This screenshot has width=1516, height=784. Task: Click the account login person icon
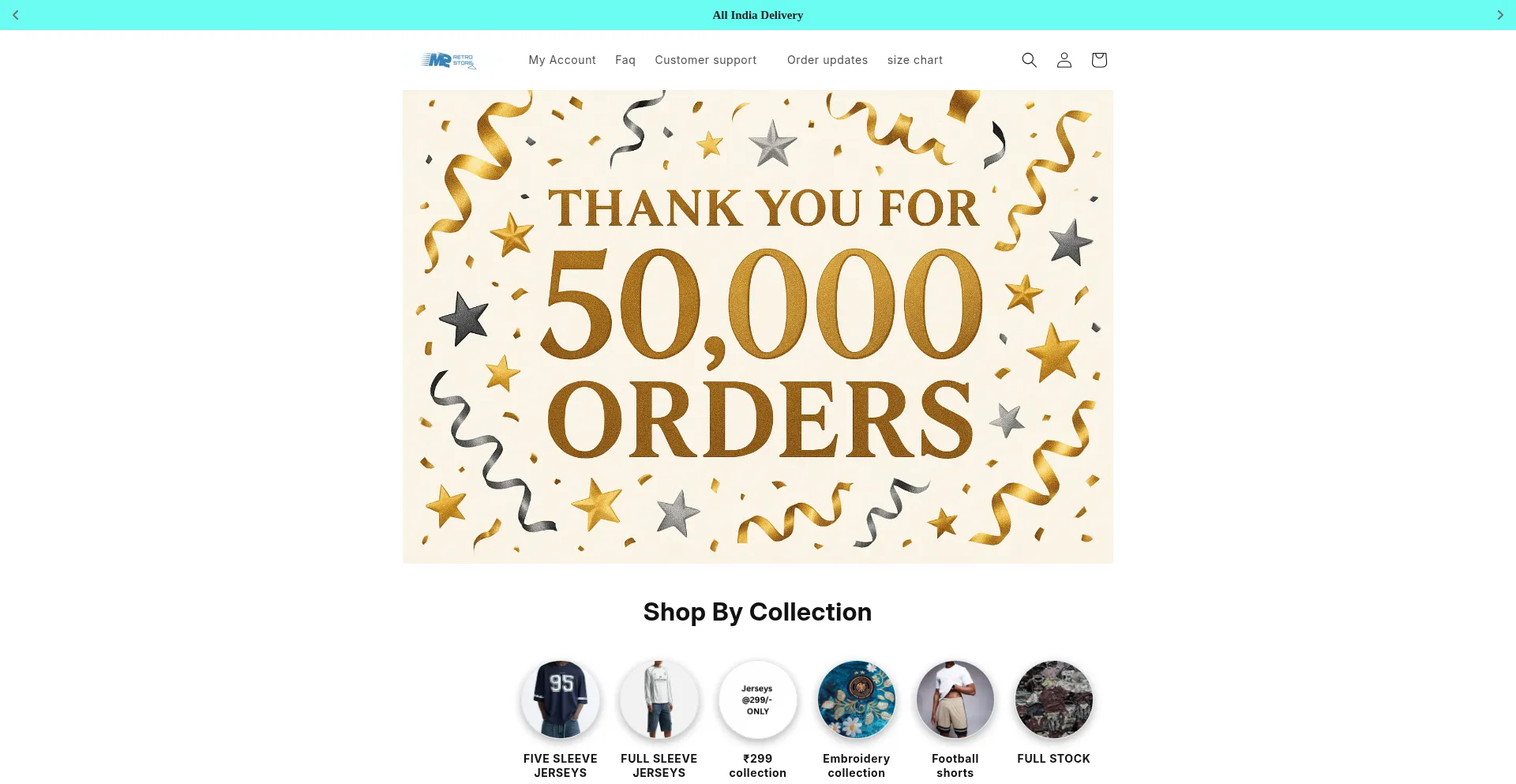pyautogui.click(x=1064, y=60)
